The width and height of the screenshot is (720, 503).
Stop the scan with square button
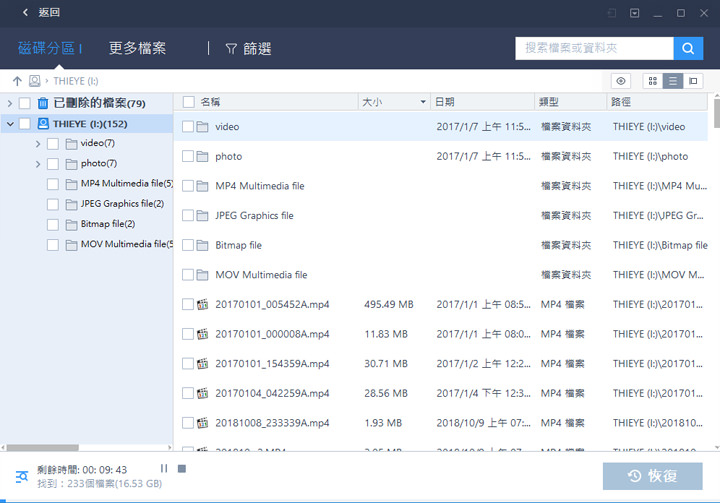point(181,468)
